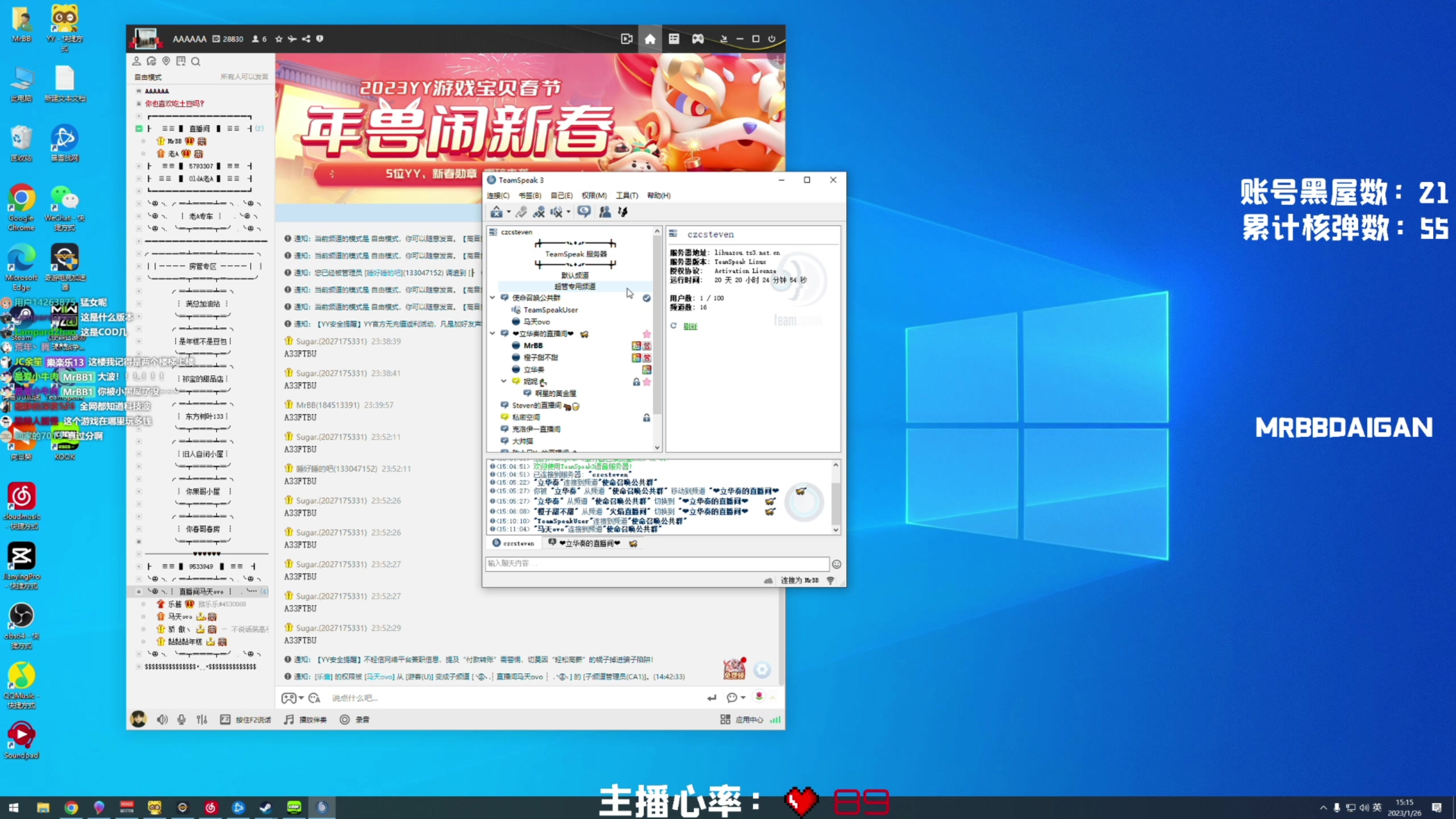Open 自己(E) menu in TeamSpeak
The width and height of the screenshot is (1456, 819).
coord(561,196)
